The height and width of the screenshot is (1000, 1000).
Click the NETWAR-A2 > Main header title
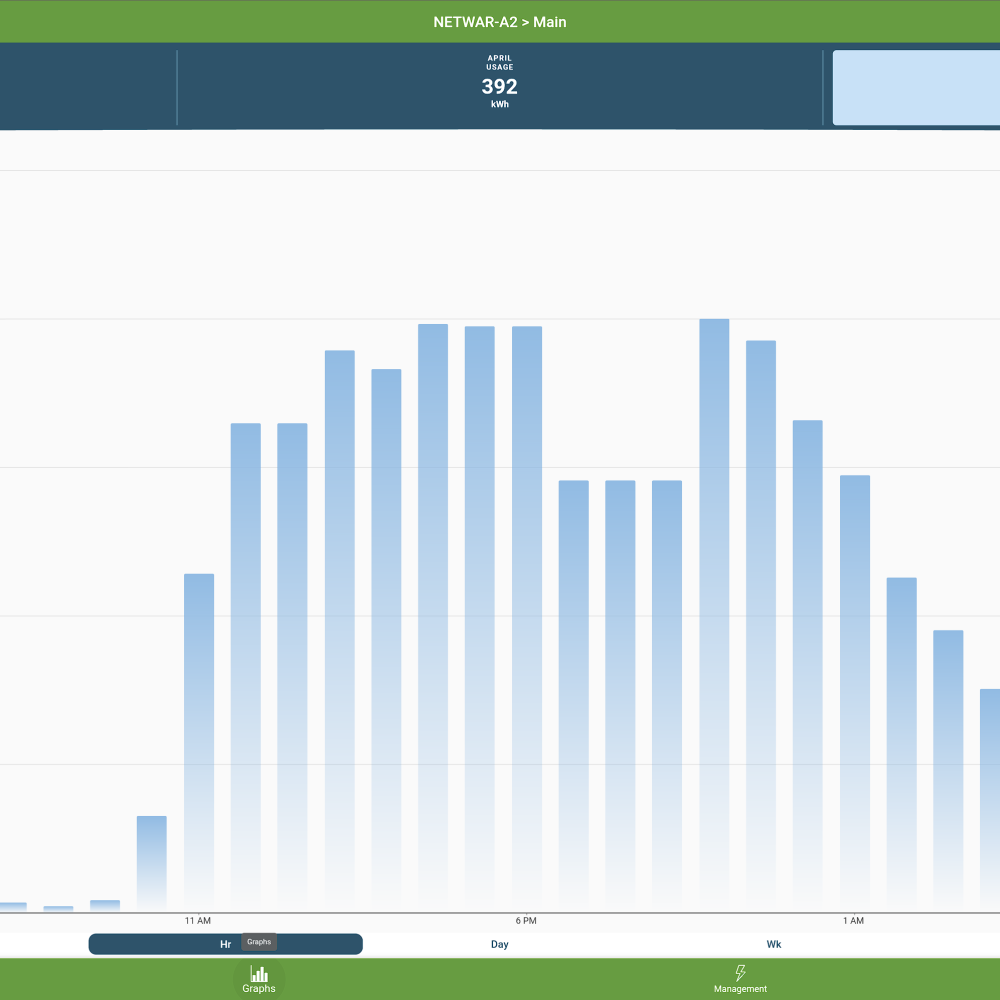pos(500,21)
